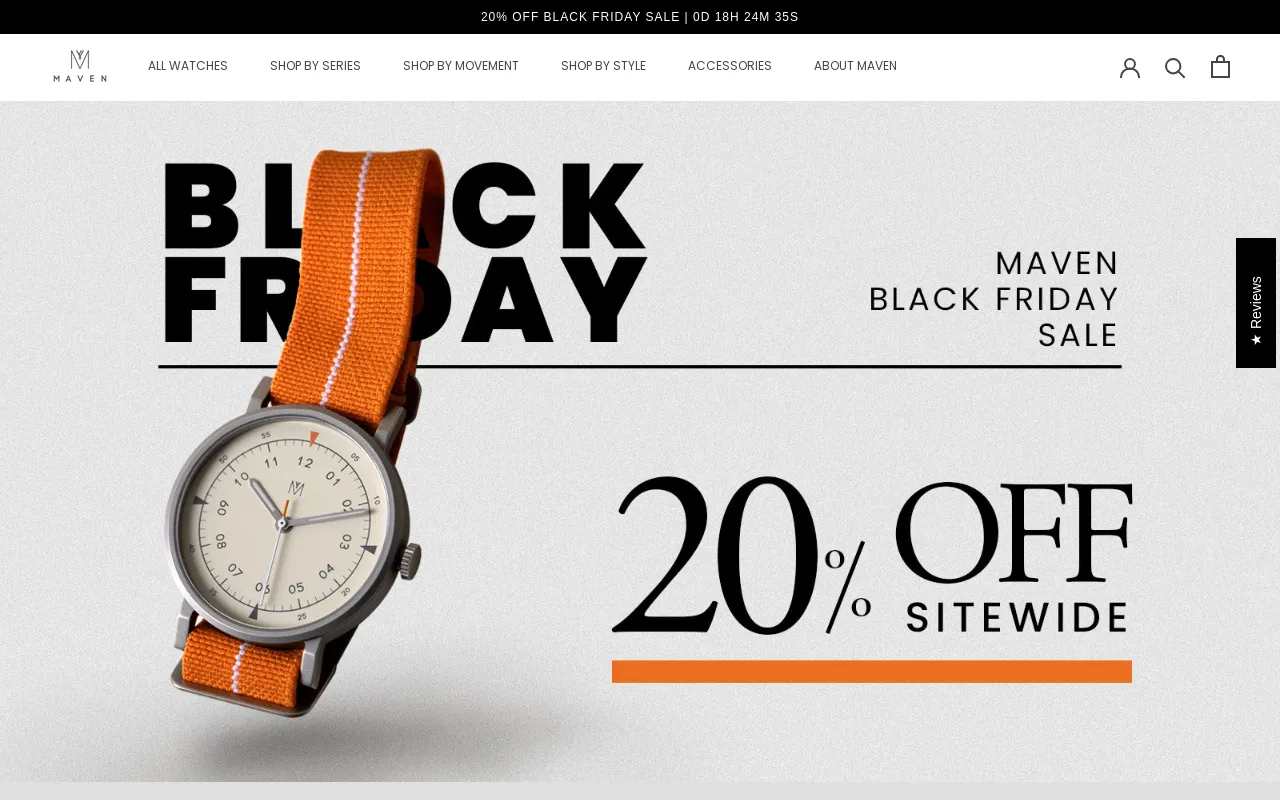Expand the Shop by Style menu

coord(603,66)
